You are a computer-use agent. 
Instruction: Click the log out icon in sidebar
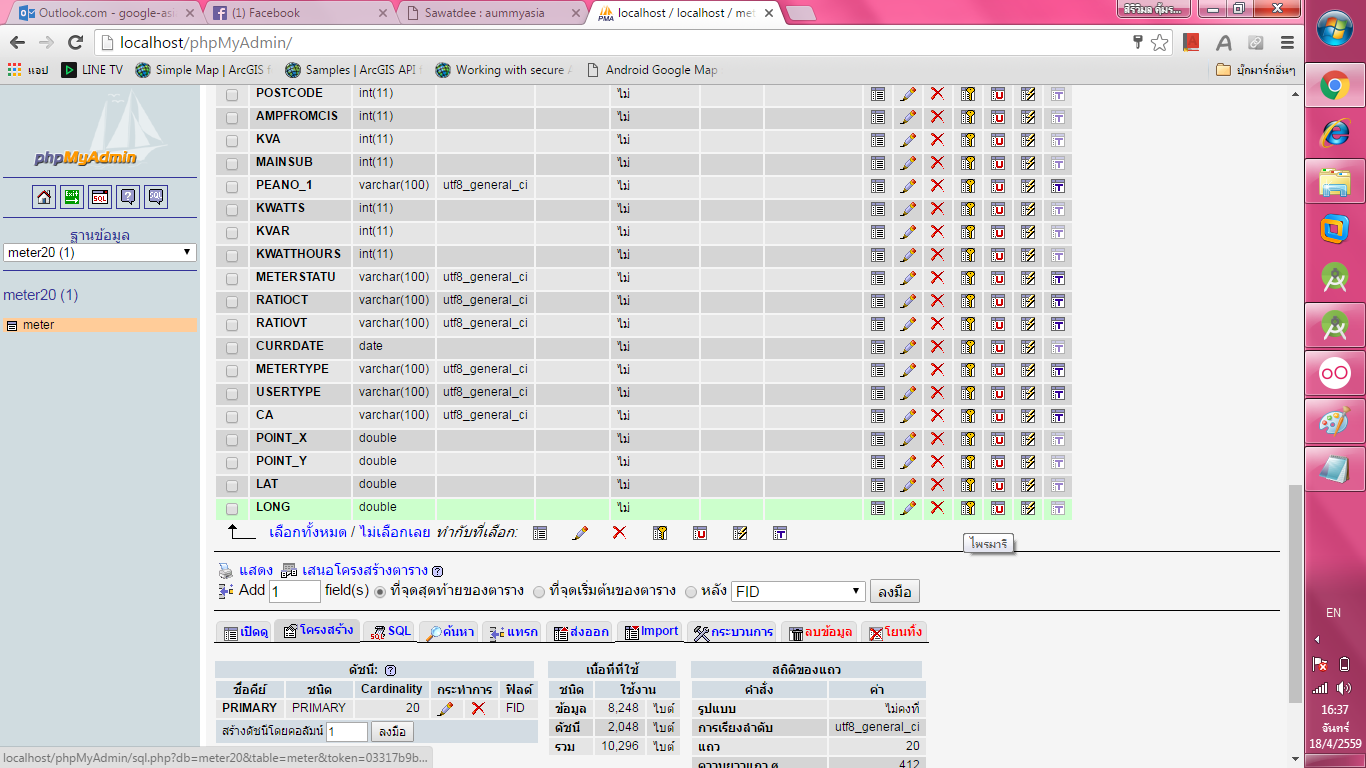pos(72,197)
